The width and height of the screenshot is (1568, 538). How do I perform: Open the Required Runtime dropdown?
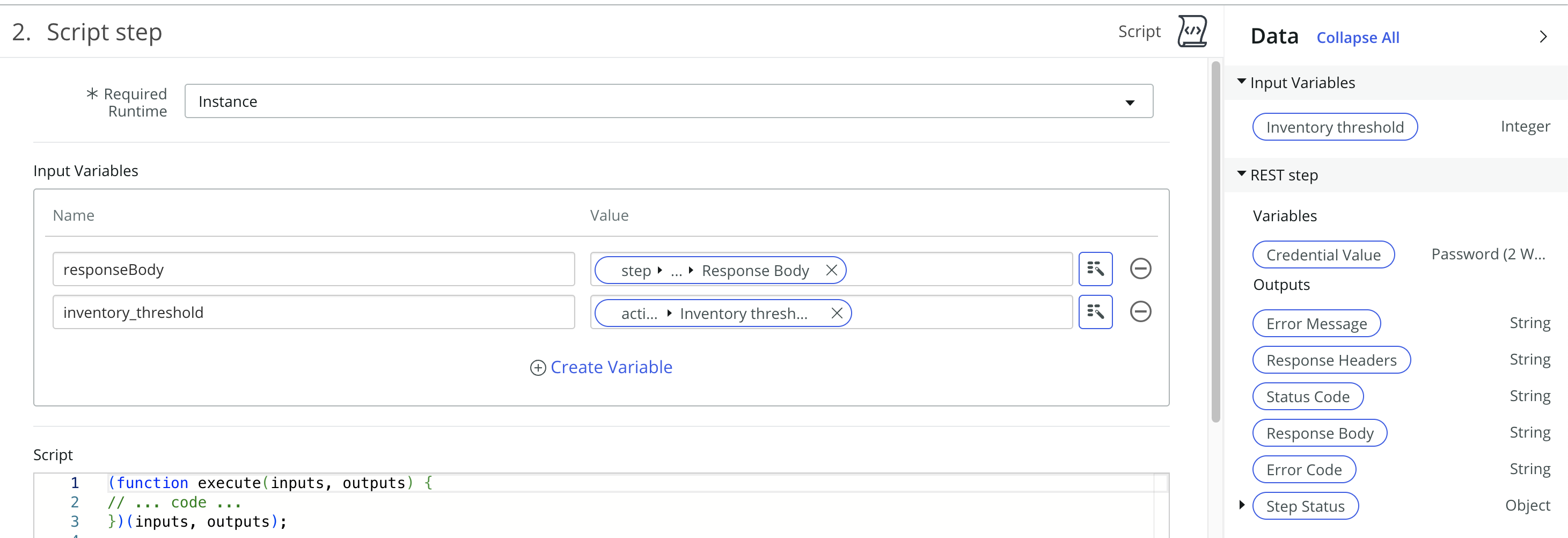(668, 101)
